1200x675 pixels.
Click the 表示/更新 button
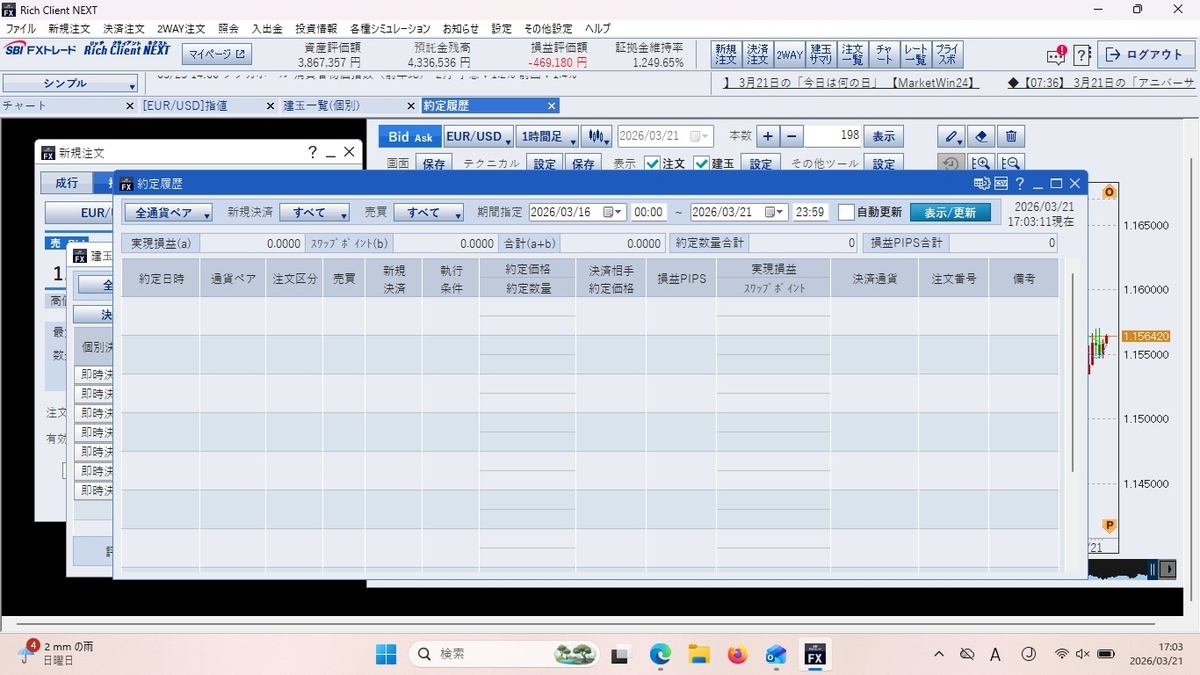coord(950,212)
